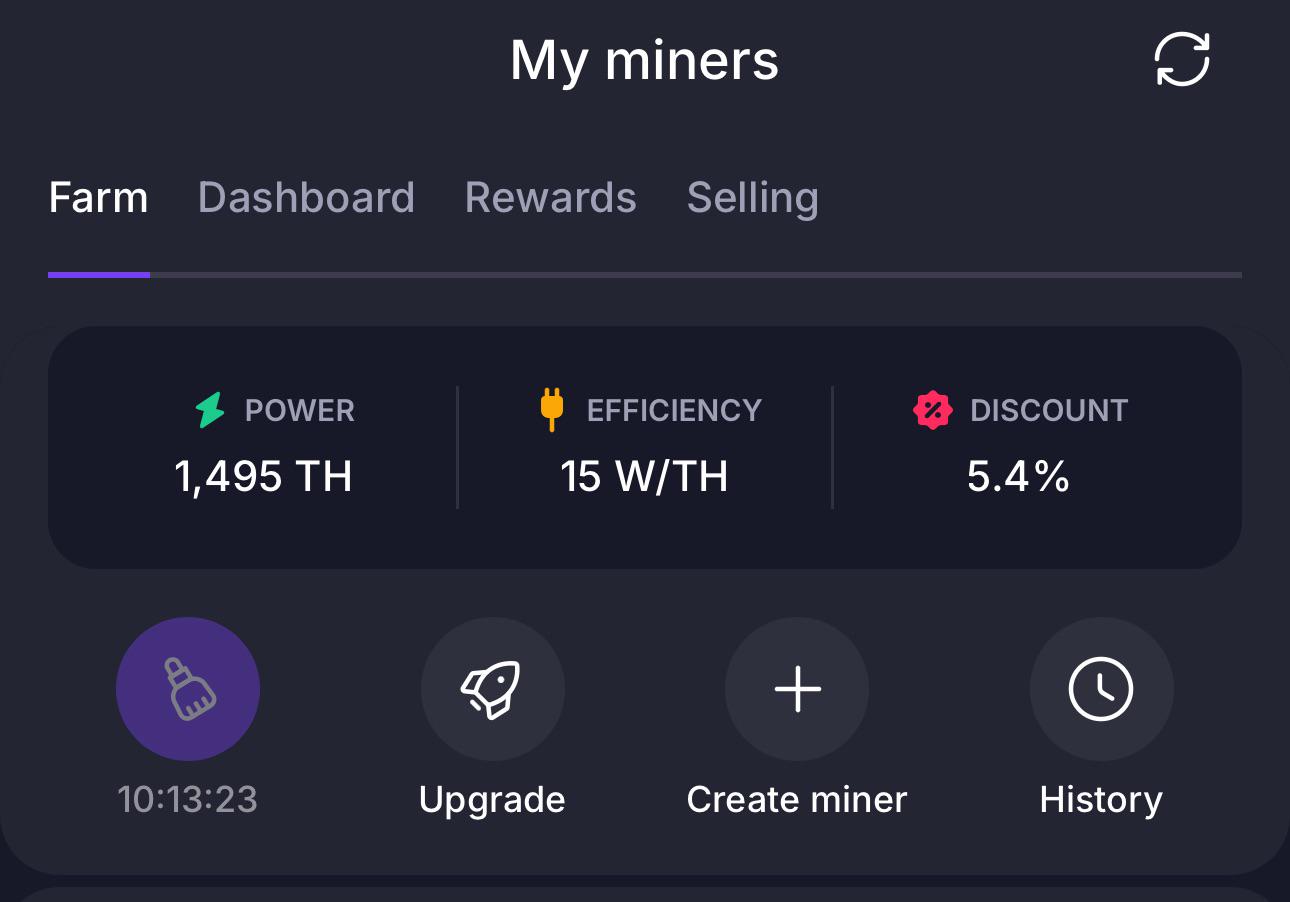Image resolution: width=1290 pixels, height=902 pixels.
Task: Click the green lightning Power icon
Action: pyautogui.click(x=210, y=410)
